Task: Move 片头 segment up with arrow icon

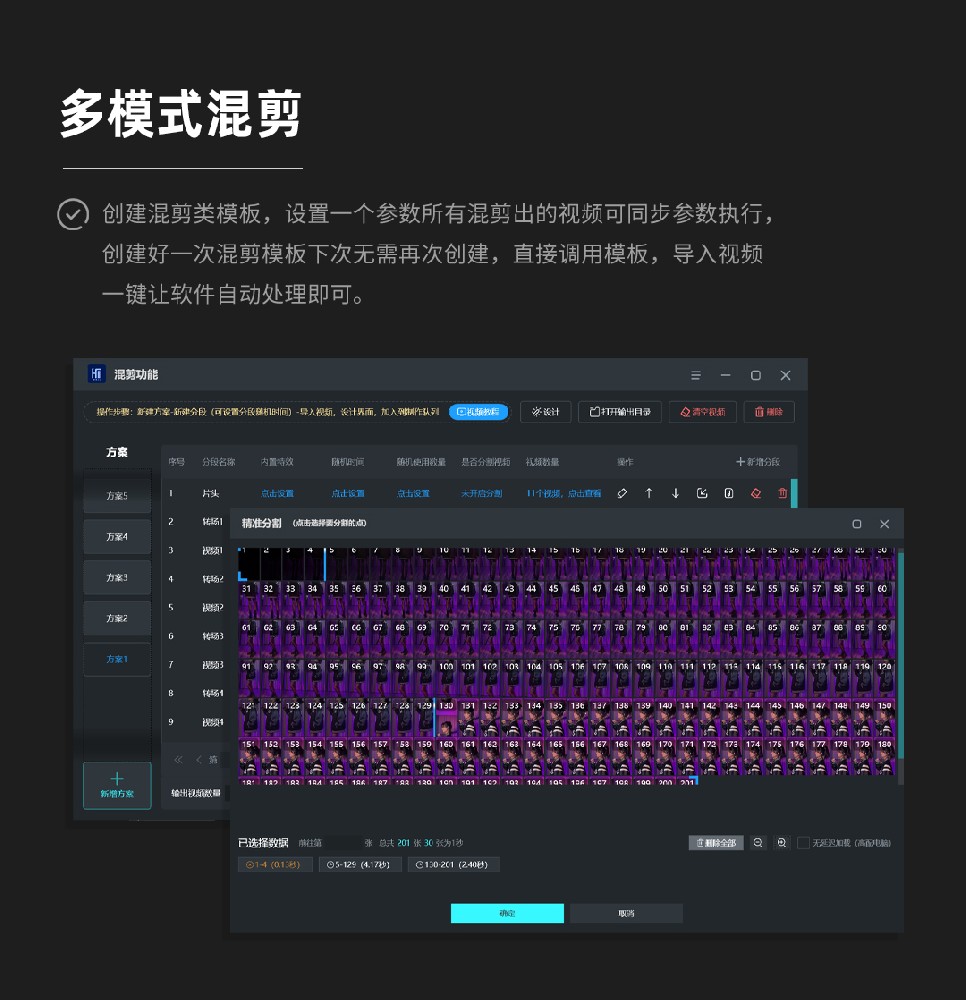Action: coord(648,493)
